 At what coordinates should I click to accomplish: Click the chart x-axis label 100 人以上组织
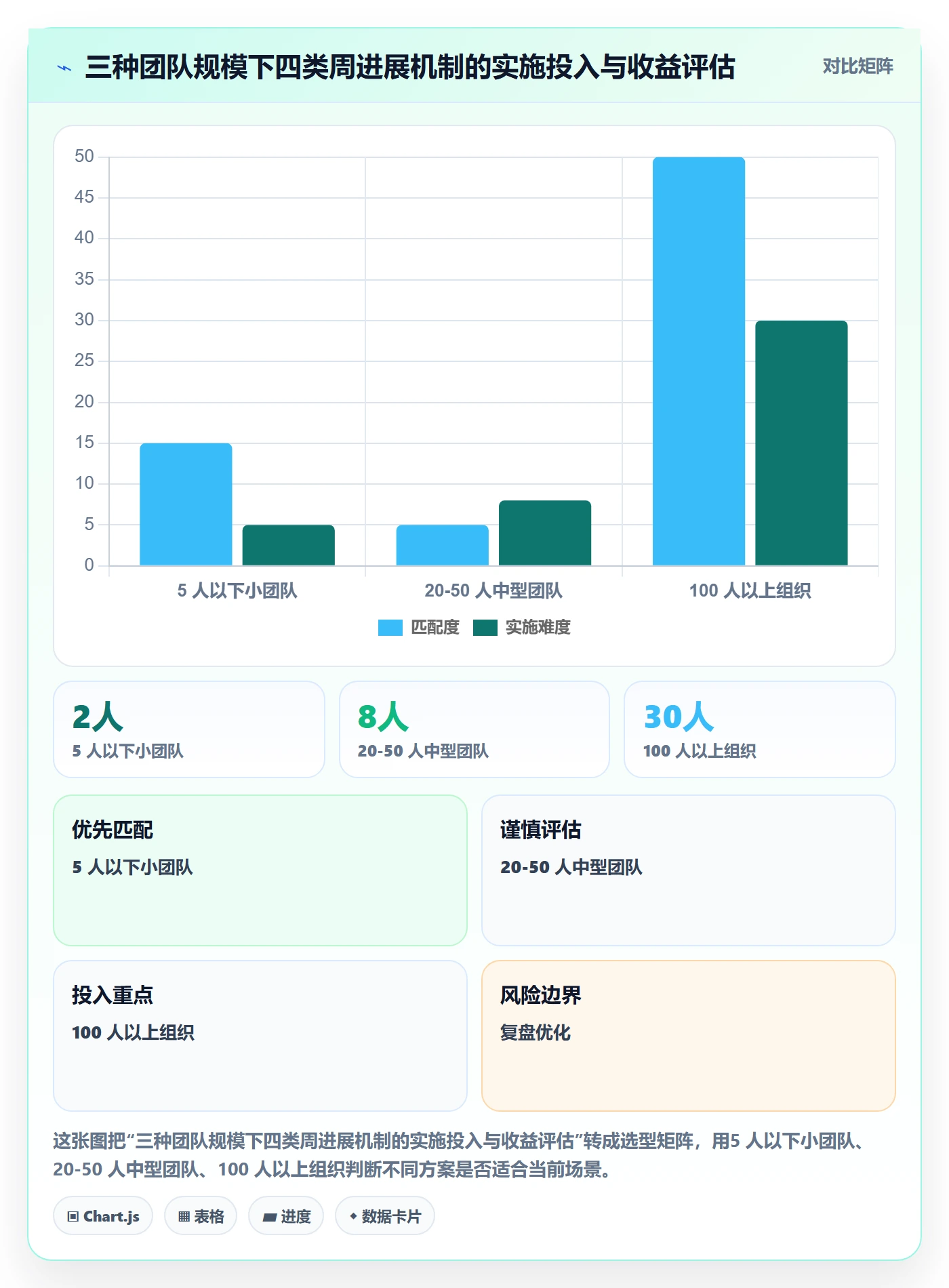(750, 590)
